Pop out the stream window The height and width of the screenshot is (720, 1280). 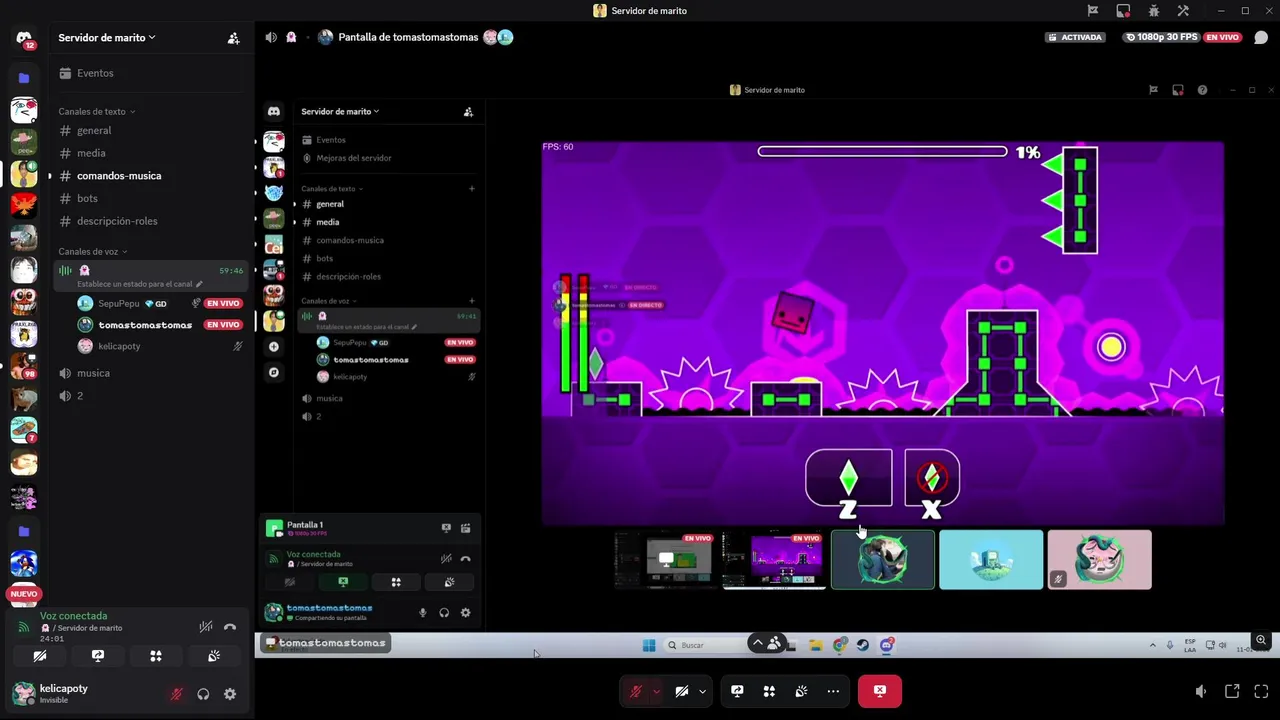(1232, 691)
